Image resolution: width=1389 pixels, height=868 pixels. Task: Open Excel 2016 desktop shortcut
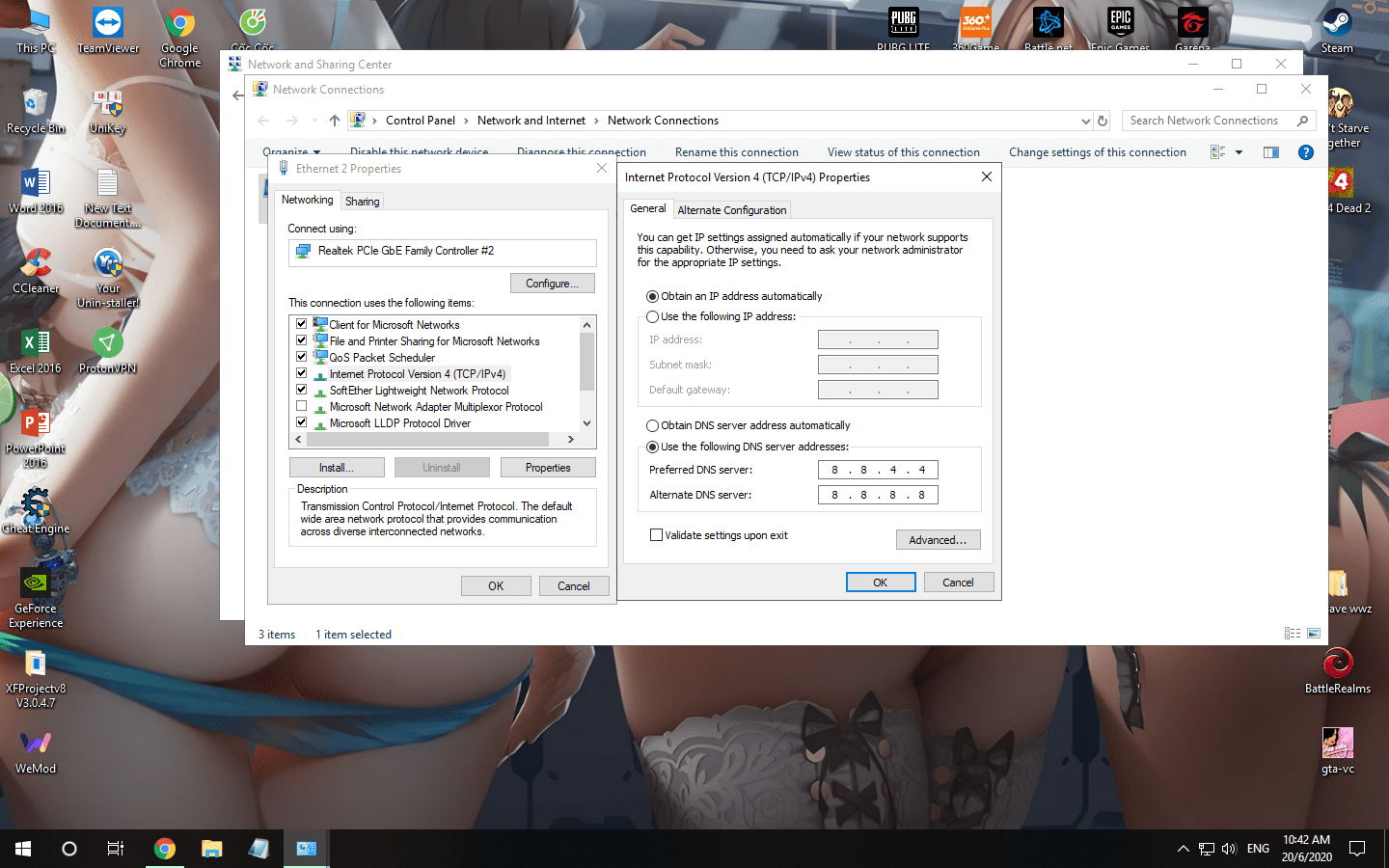[x=36, y=351]
